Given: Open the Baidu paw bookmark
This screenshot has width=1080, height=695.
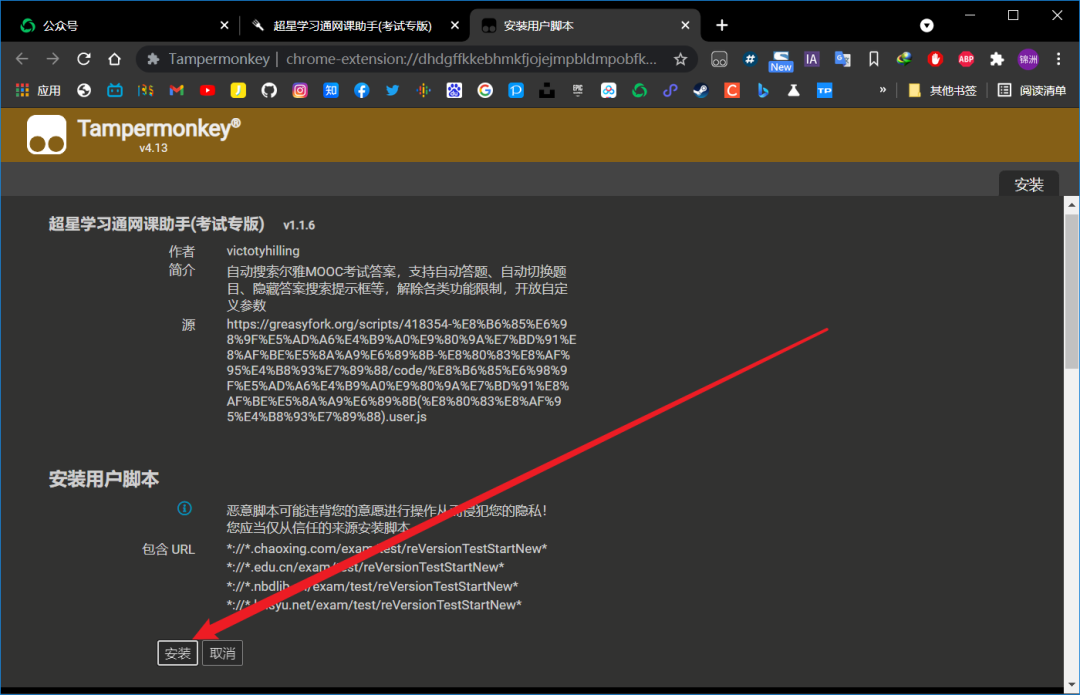Looking at the screenshot, I should pos(454,90).
